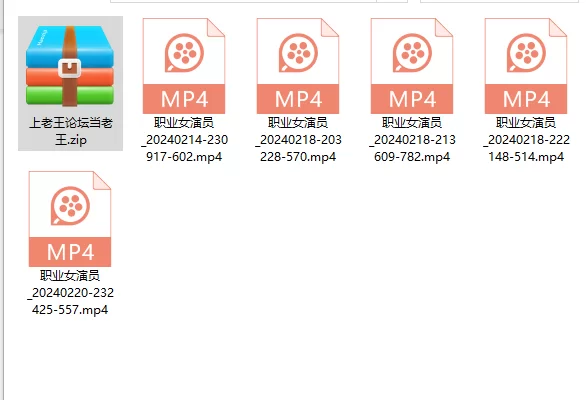Click filename label 职业女演员_20240218-222148-514.mp4

tap(526, 139)
